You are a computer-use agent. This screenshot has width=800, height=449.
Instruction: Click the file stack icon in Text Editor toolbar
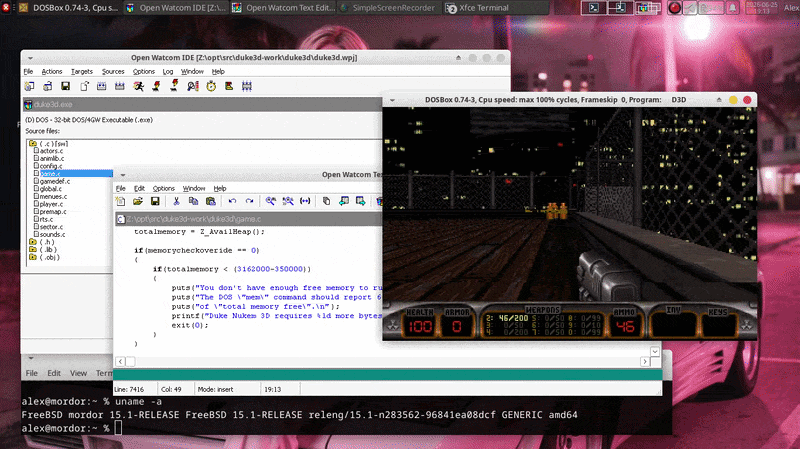(x=327, y=202)
